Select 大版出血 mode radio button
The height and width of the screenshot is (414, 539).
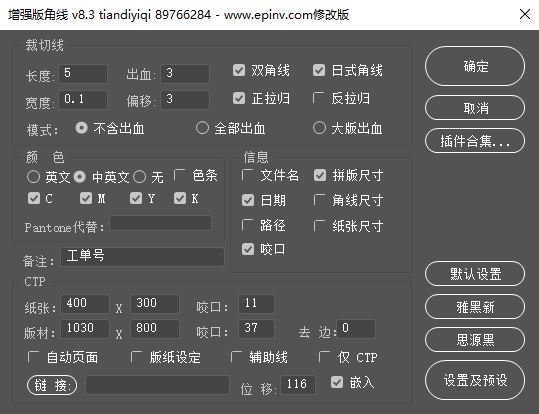click(319, 128)
